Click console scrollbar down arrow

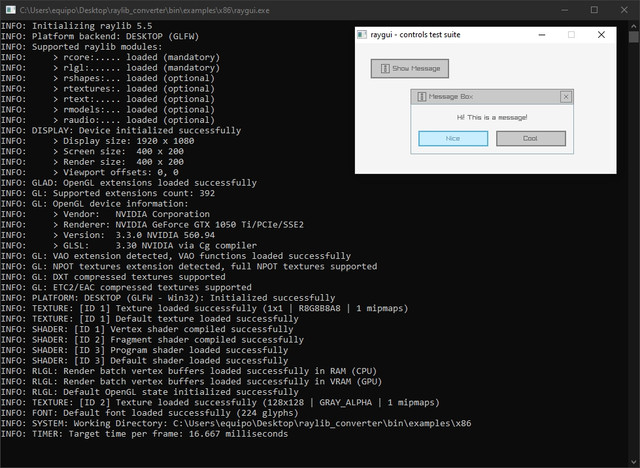633,463
